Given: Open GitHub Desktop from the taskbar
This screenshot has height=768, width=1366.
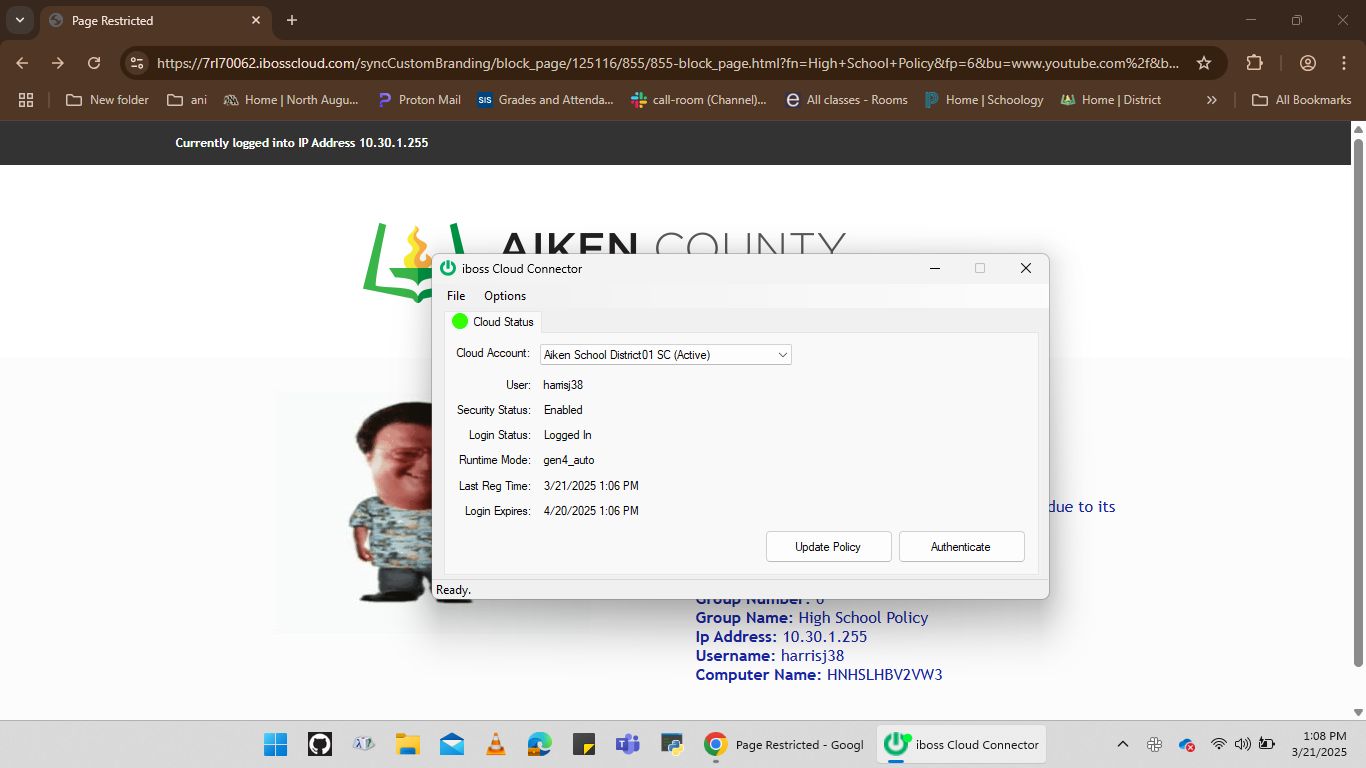Looking at the screenshot, I should pyautogui.click(x=319, y=744).
